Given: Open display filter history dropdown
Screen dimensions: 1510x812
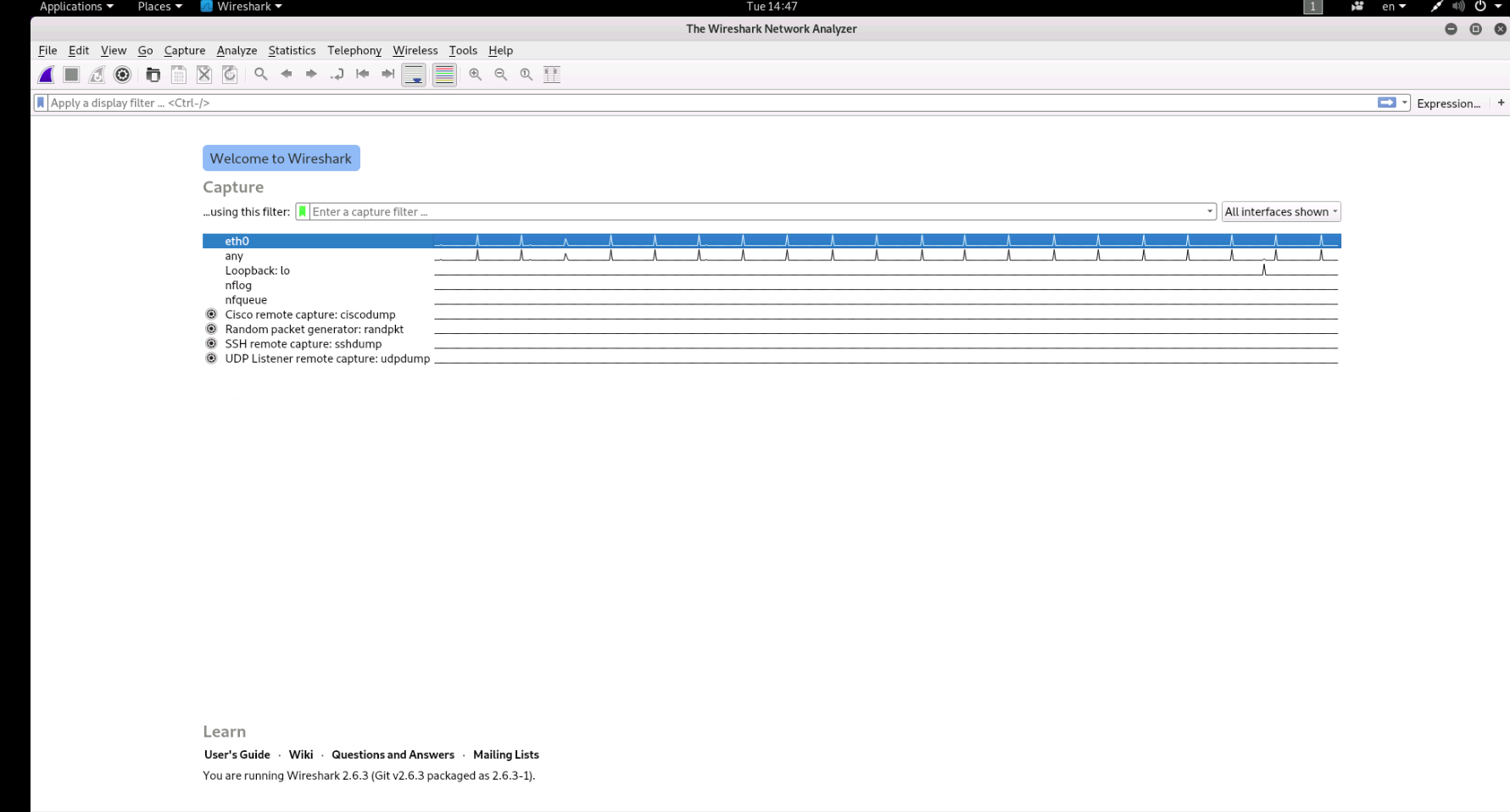Looking at the screenshot, I should pyautogui.click(x=1405, y=103).
